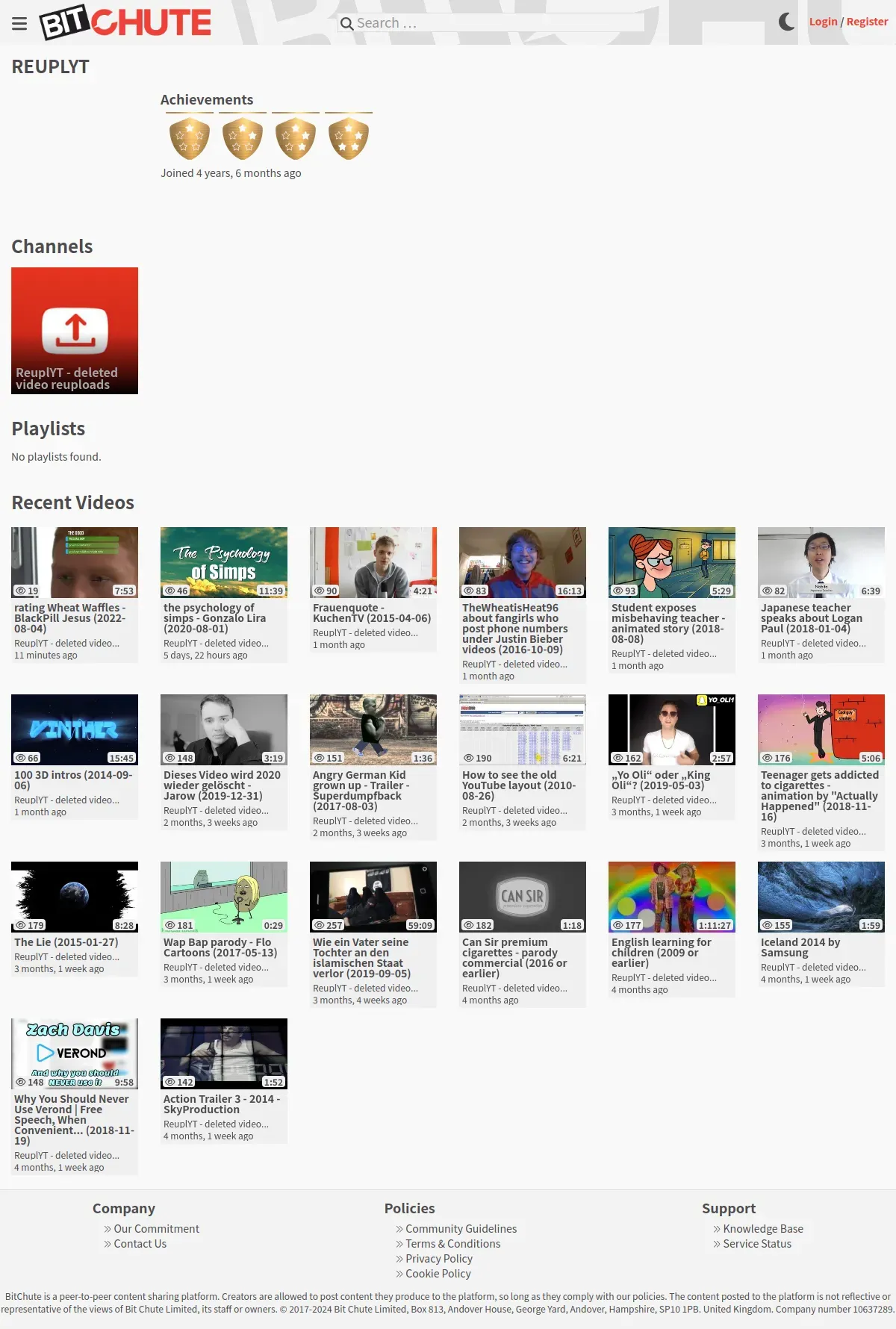Click title 'Action Trailer 3 - 2014 - SkyProduction'
The width and height of the screenshot is (896, 1329).
click(x=222, y=1104)
